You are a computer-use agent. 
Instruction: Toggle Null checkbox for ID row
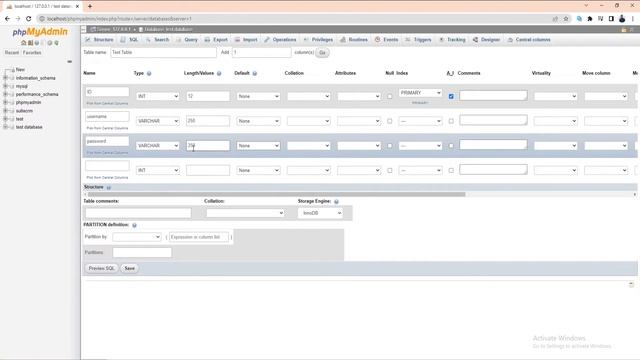pos(389,97)
